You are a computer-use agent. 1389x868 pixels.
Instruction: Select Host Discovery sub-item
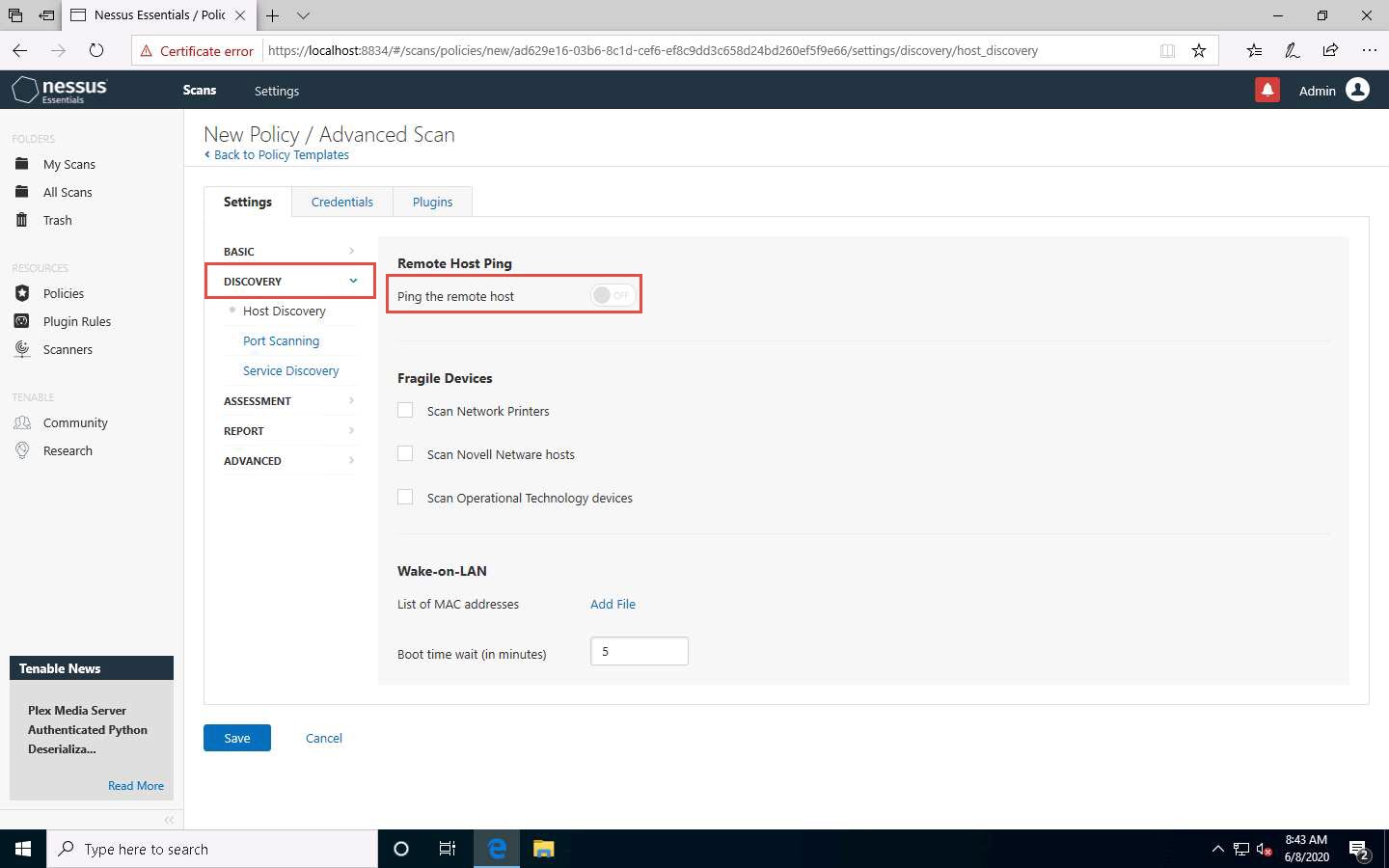(285, 311)
